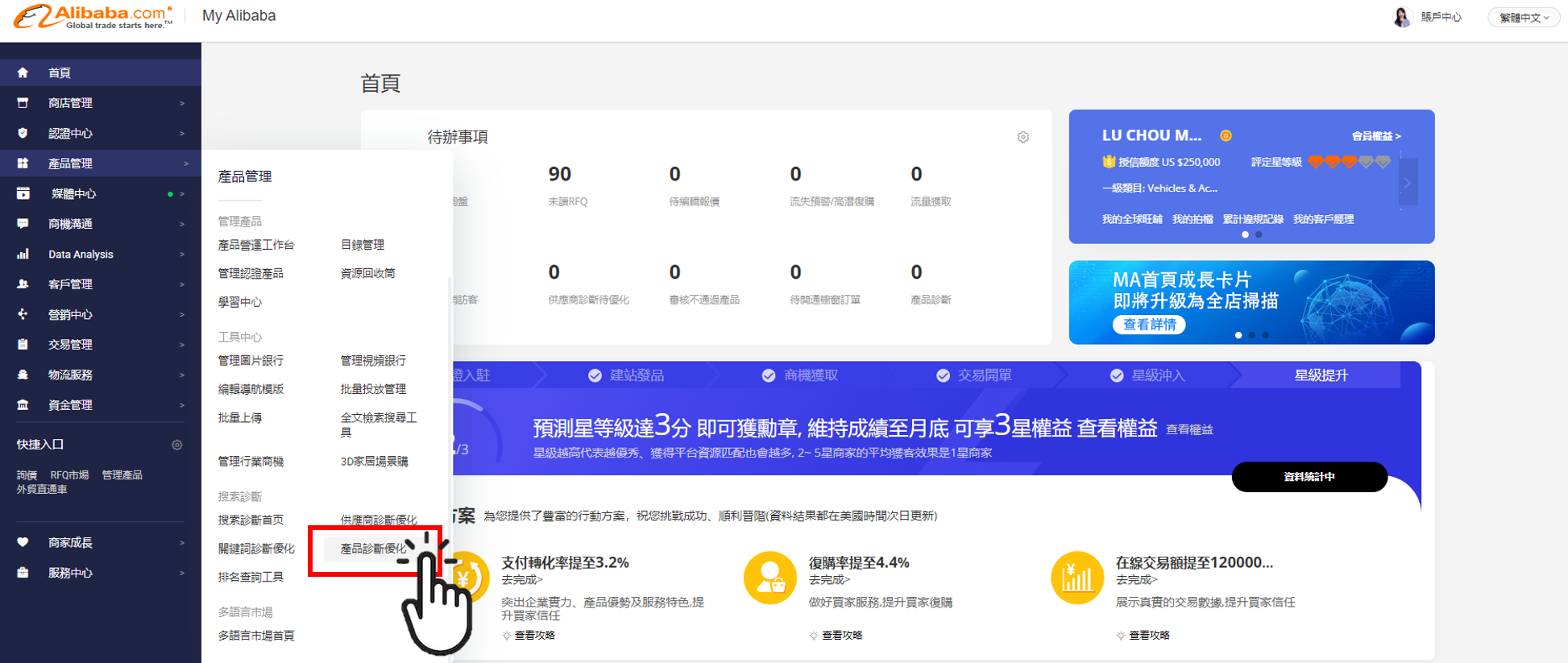1568x663 pixels.
Task: Open the 會員權益 link
Action: point(1375,136)
